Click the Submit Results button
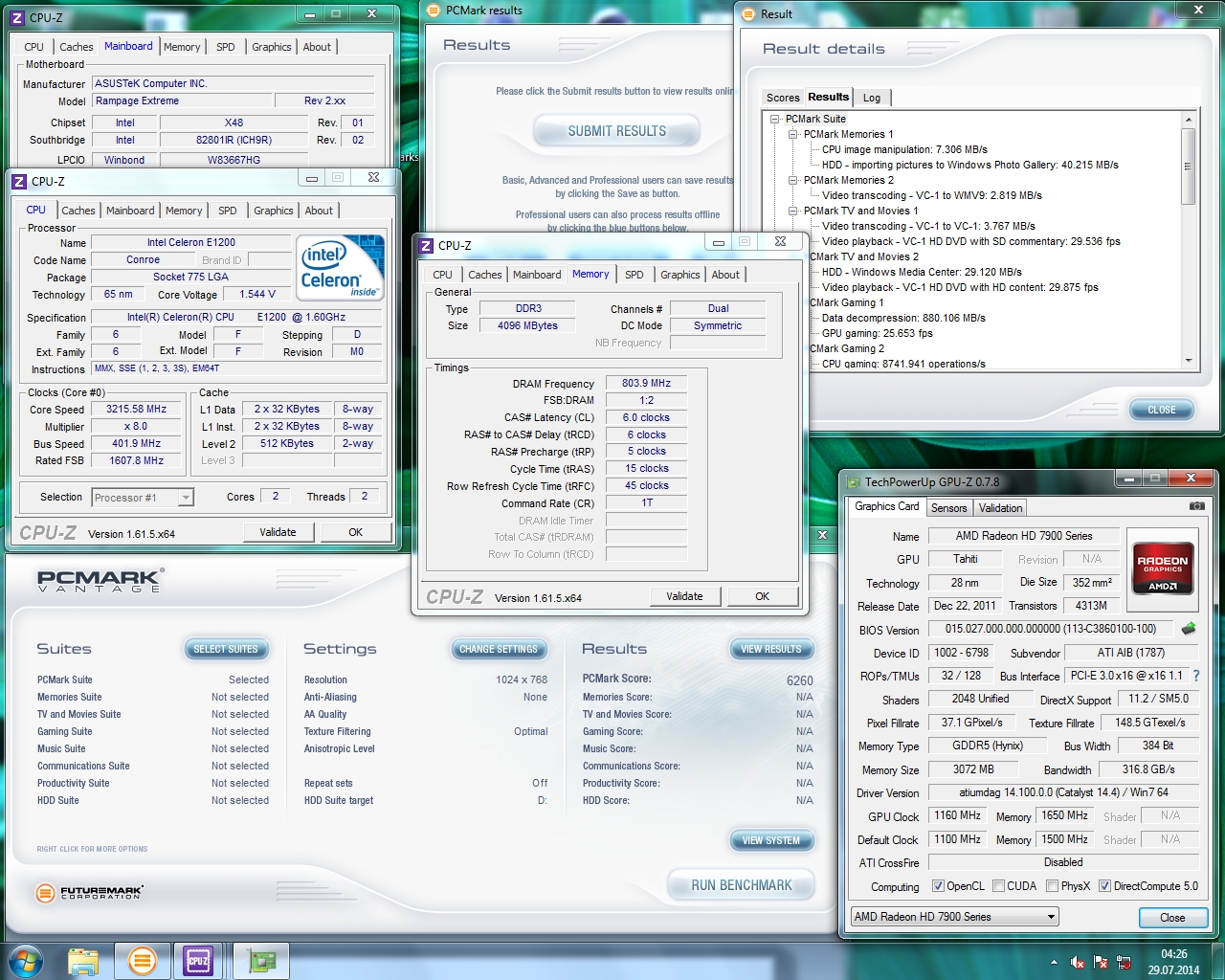The width and height of the screenshot is (1225, 980). 617,131
